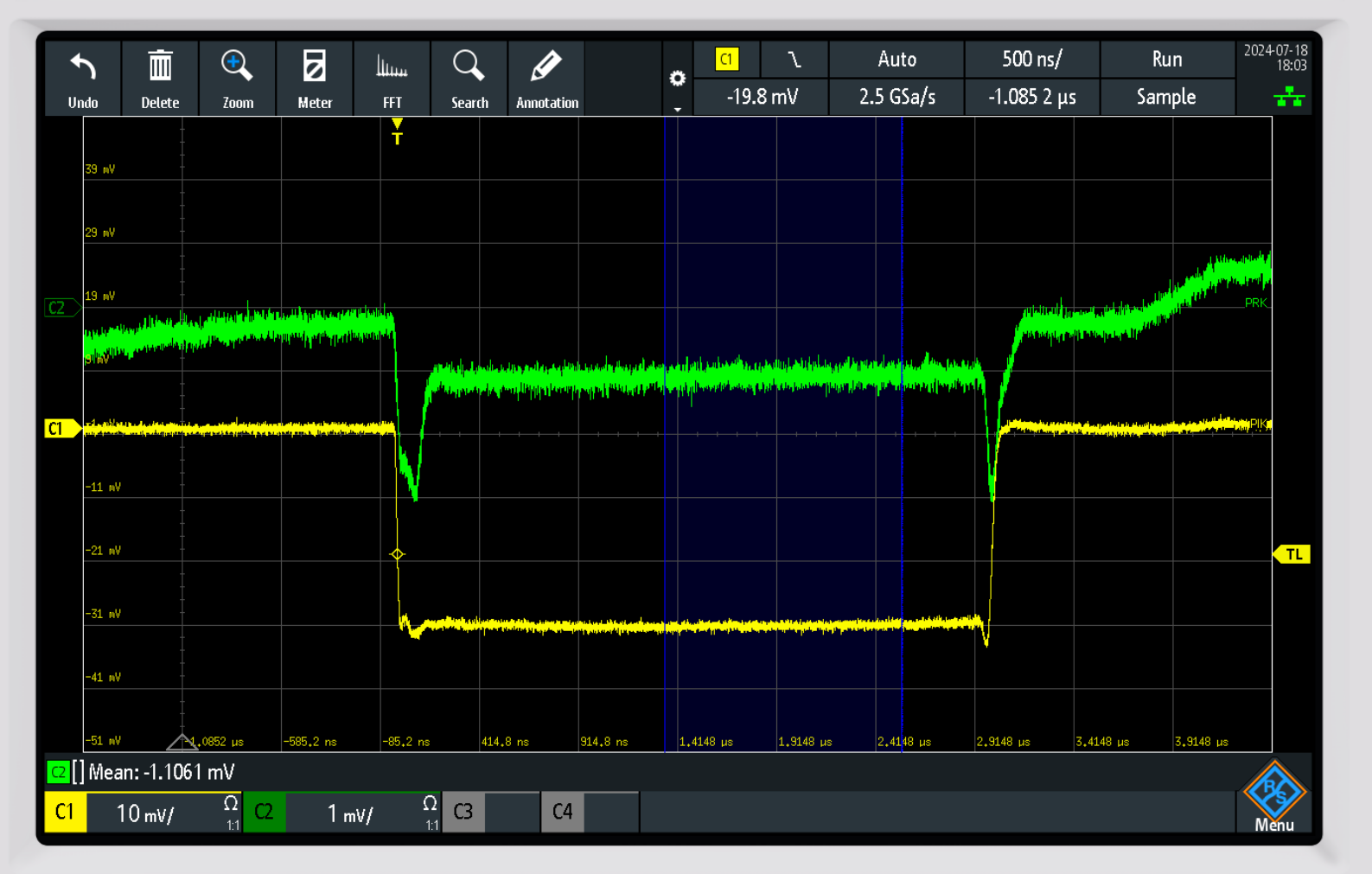
Task: Open the Sample acquisition mode selector
Action: [1165, 97]
